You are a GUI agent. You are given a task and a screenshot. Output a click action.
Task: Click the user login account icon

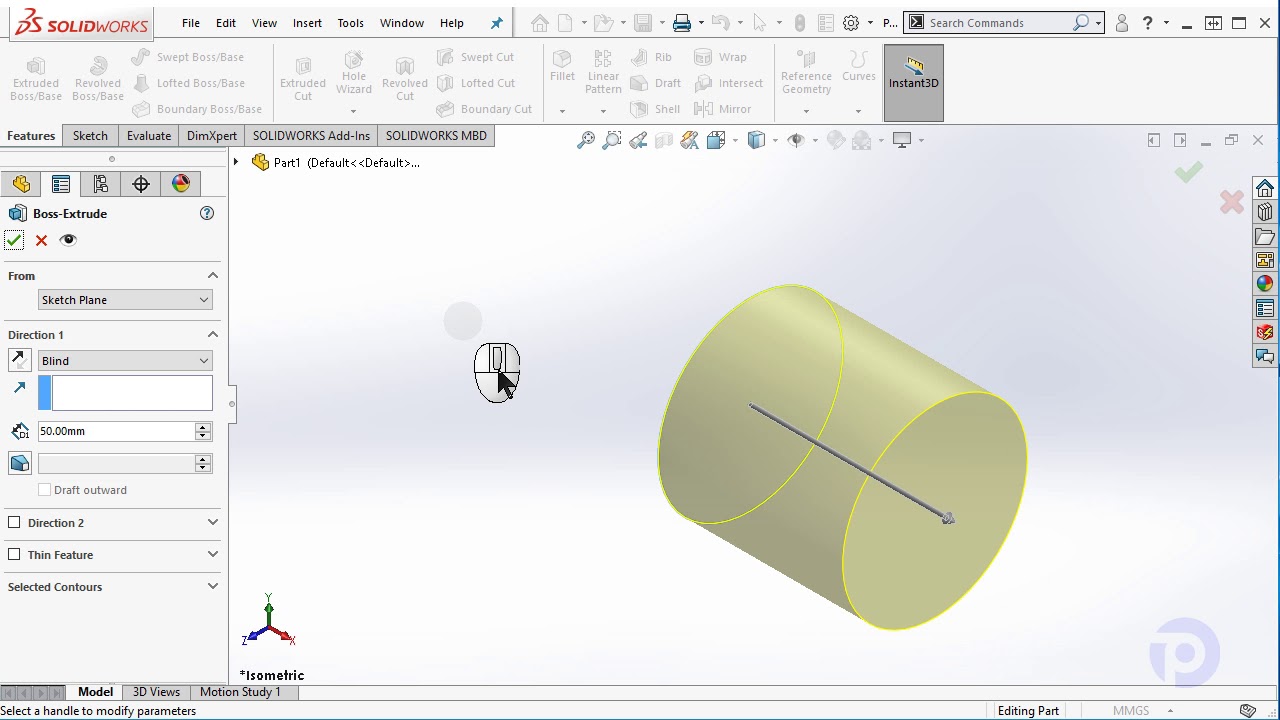point(1121,23)
